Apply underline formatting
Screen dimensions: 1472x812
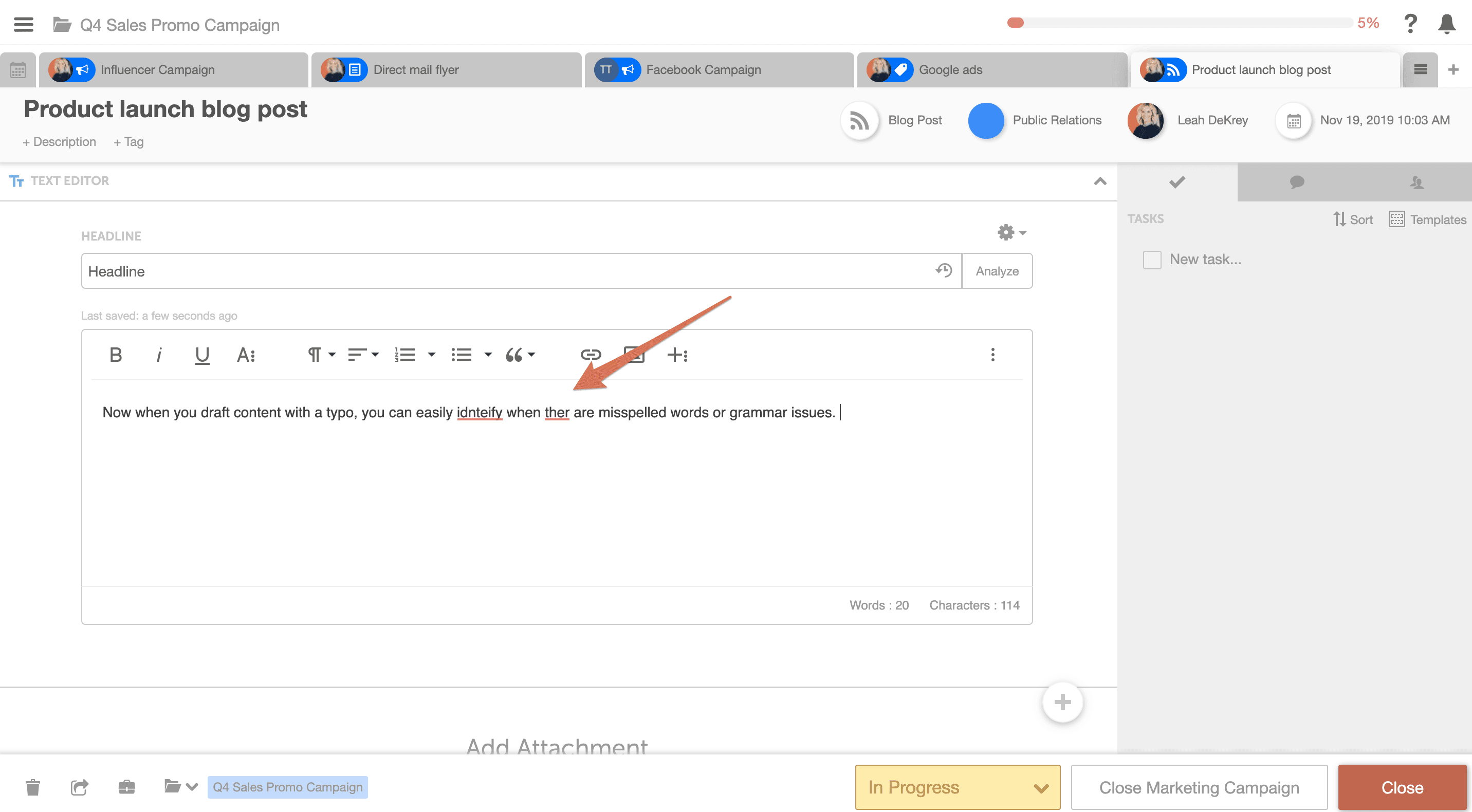click(x=201, y=355)
